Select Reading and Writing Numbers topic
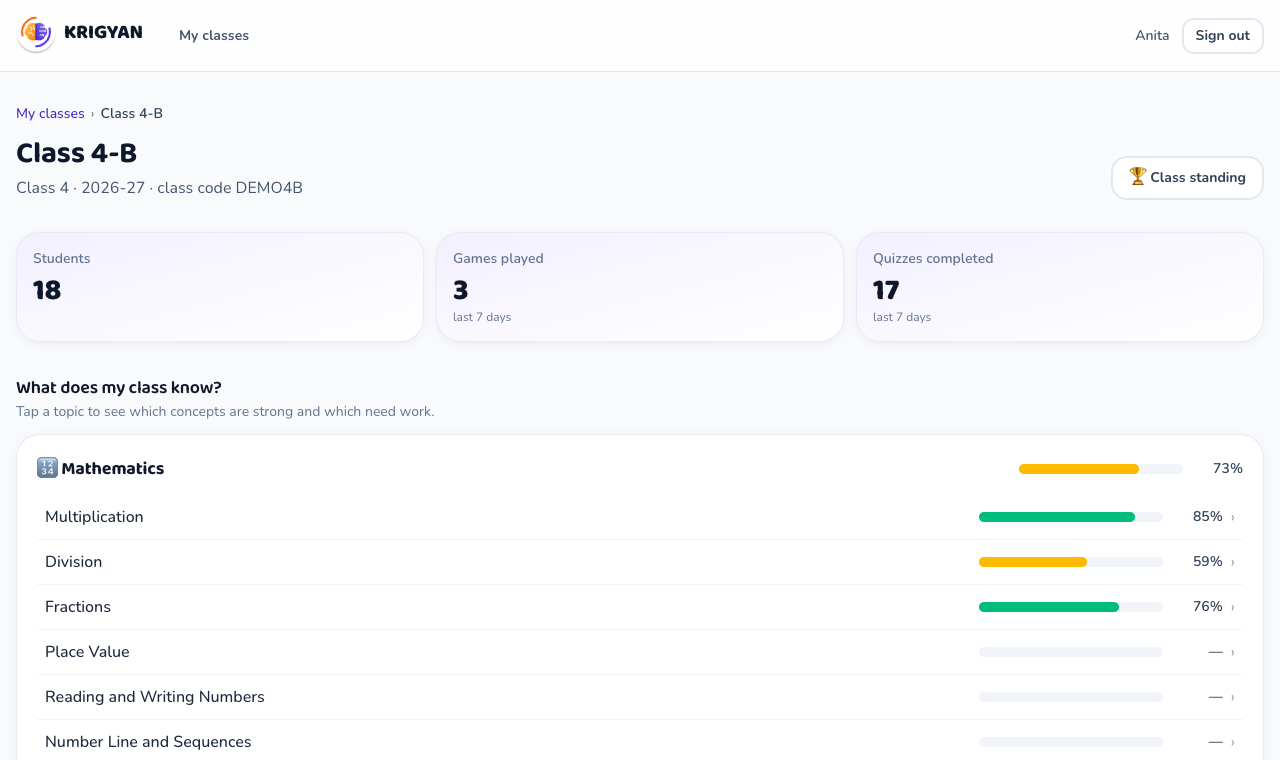This screenshot has height=760, width=1280. [x=155, y=697]
